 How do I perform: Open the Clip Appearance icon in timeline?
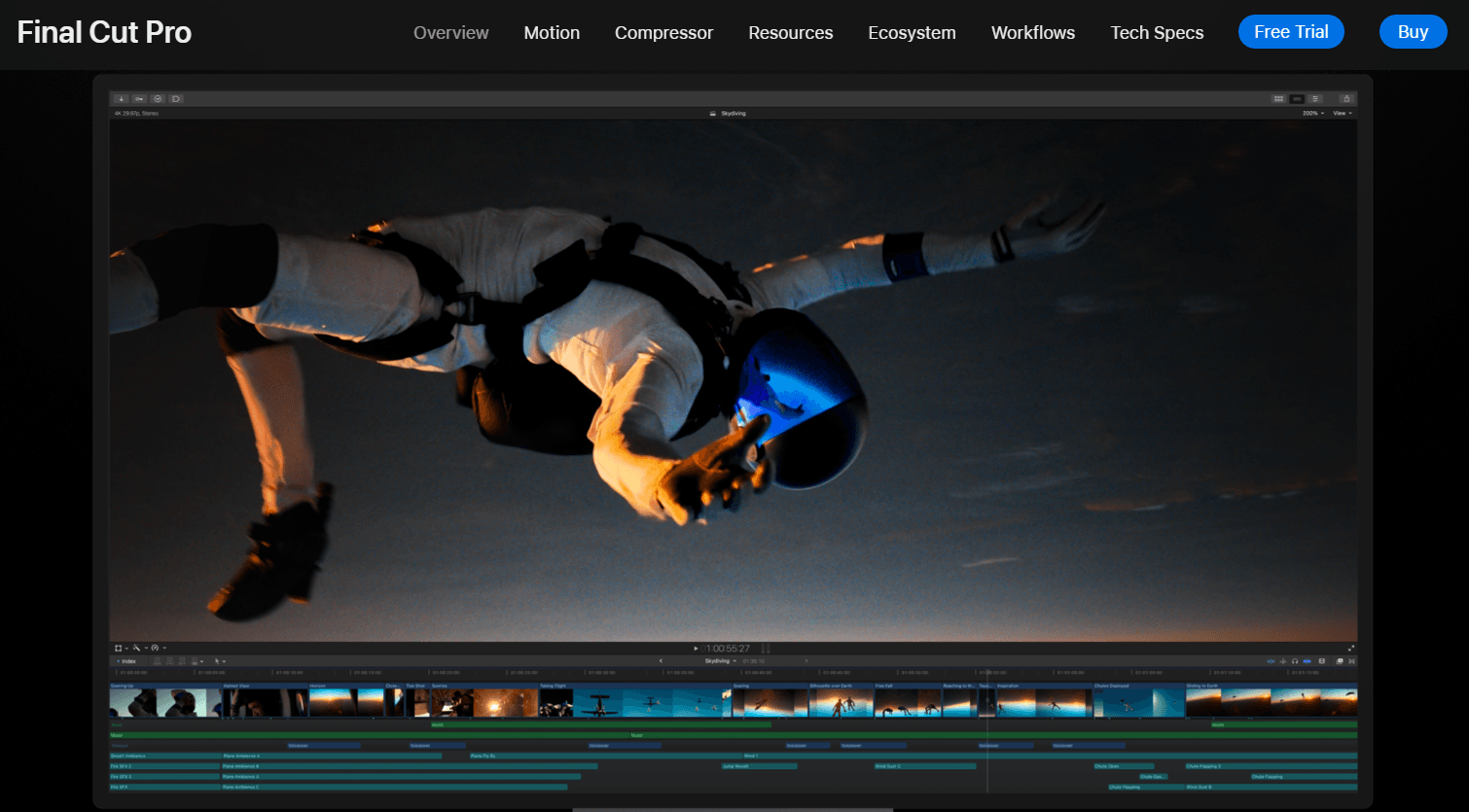(x=1322, y=661)
